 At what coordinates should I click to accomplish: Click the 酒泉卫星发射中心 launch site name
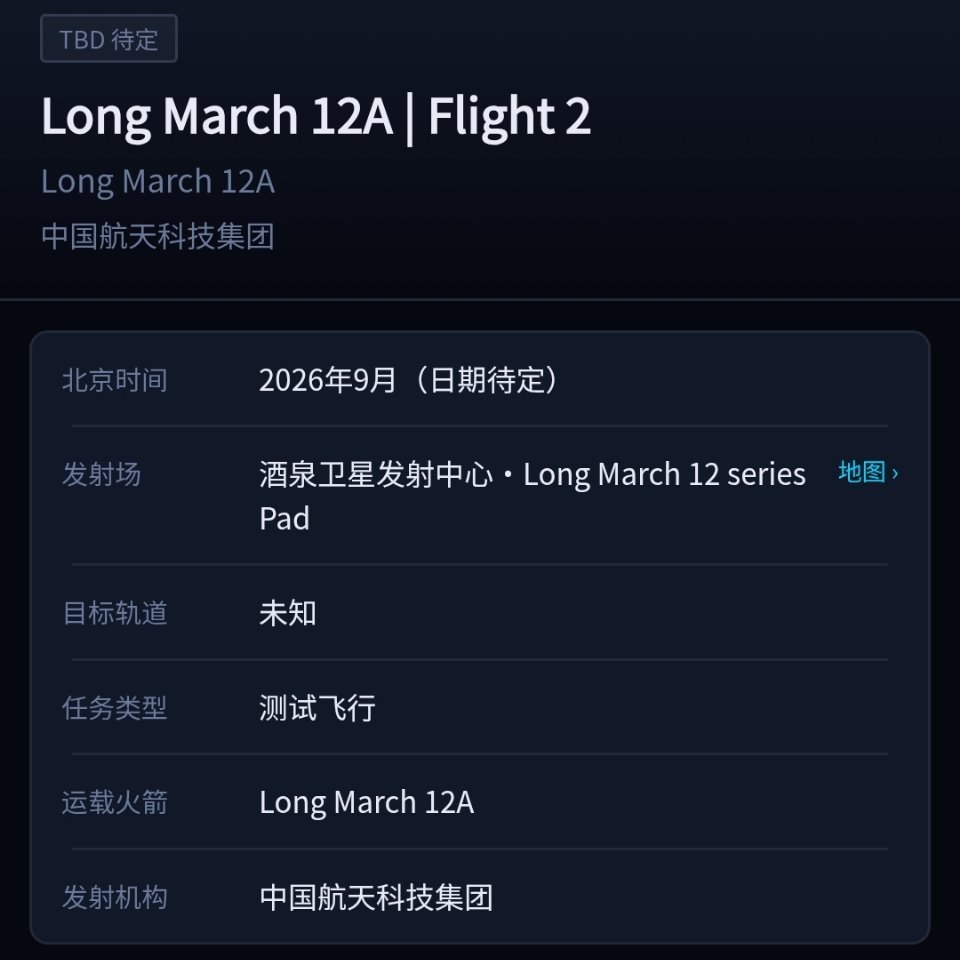point(376,474)
